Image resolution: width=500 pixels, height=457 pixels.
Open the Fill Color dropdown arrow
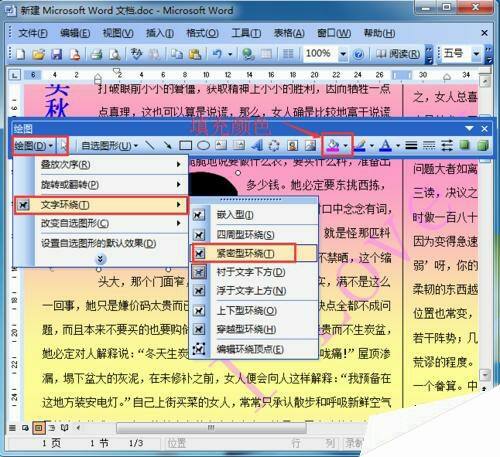pyautogui.click(x=346, y=145)
